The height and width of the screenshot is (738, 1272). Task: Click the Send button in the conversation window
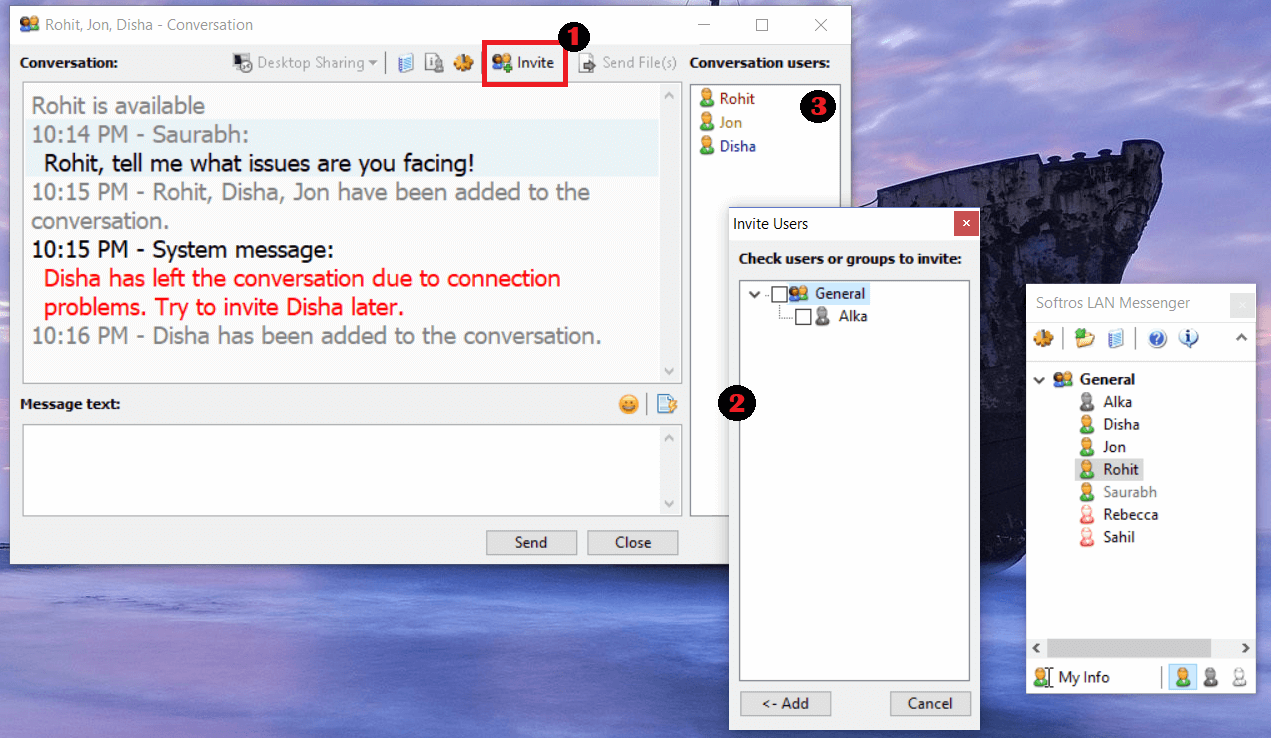531,543
